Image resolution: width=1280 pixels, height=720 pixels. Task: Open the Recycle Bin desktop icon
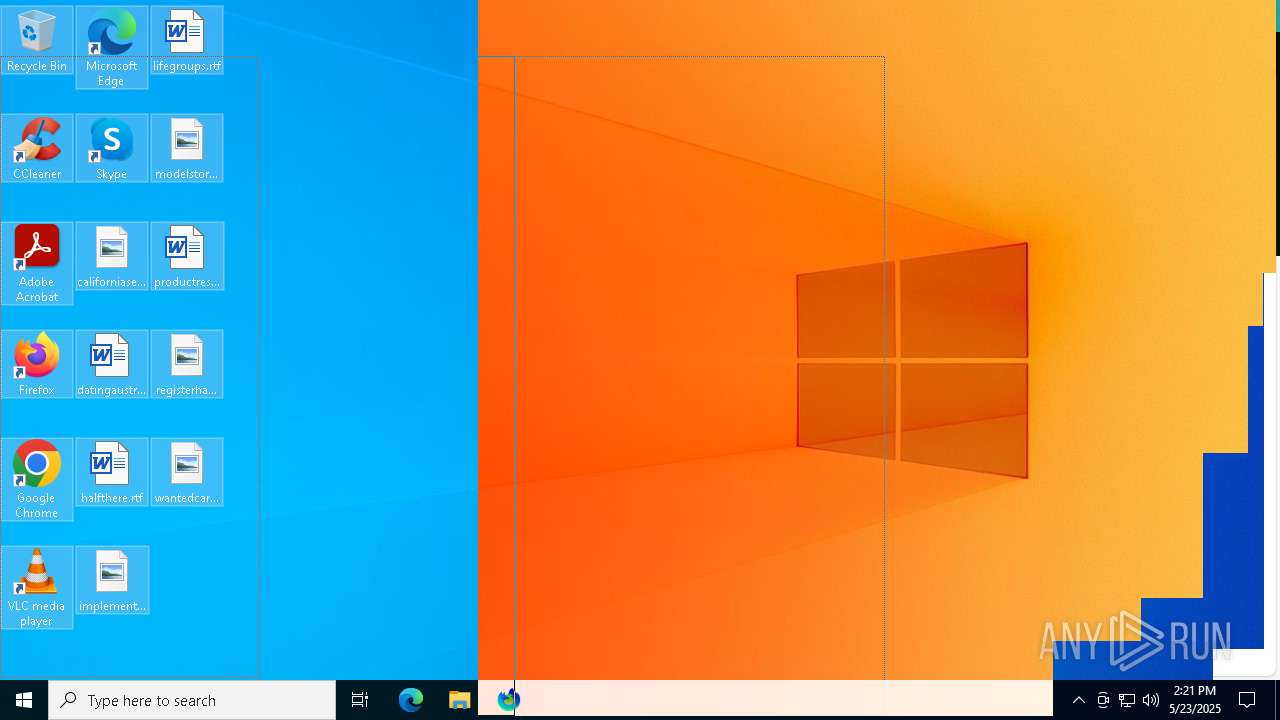click(37, 40)
